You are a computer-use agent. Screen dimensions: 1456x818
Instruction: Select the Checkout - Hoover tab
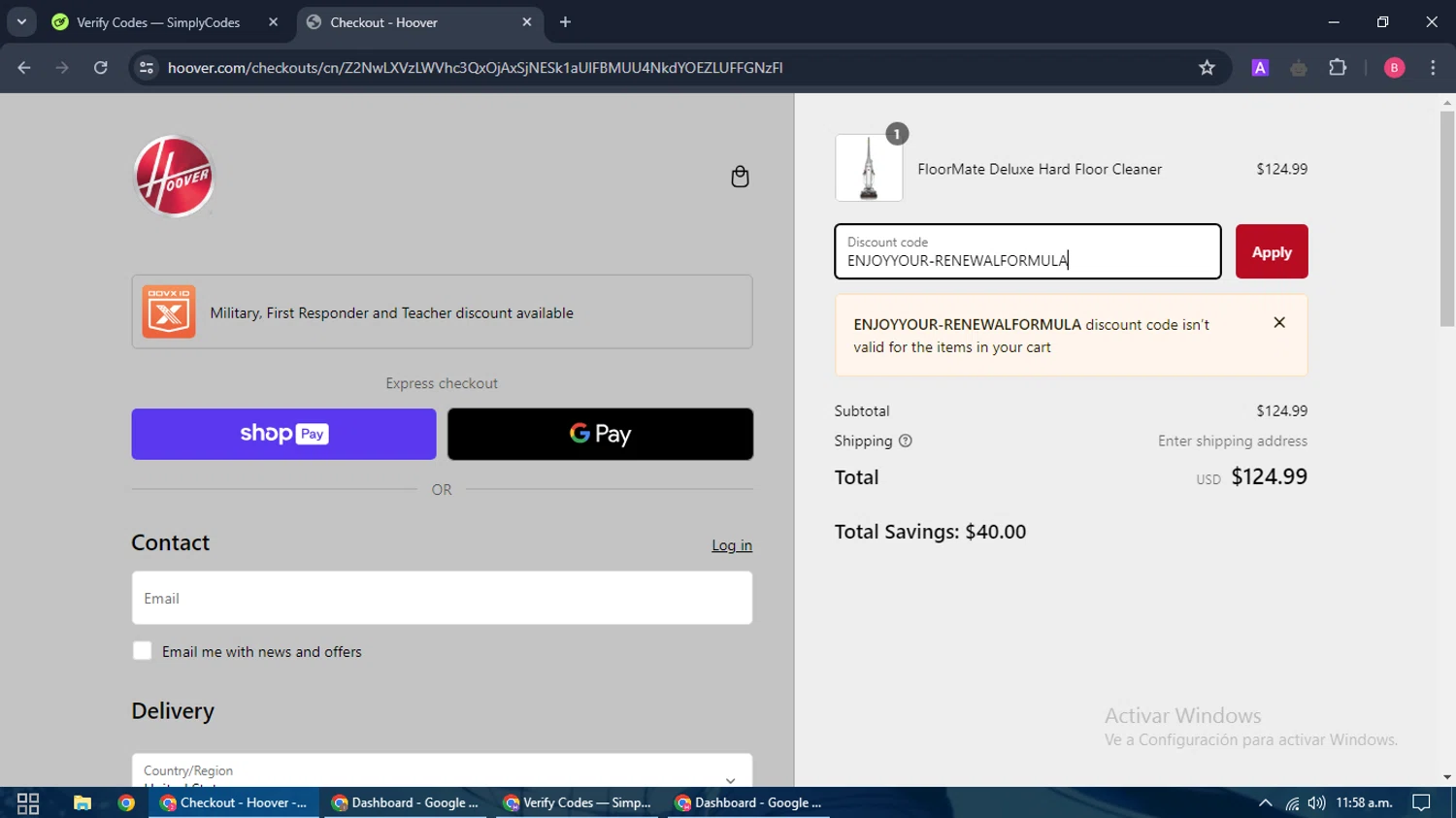pyautogui.click(x=383, y=22)
